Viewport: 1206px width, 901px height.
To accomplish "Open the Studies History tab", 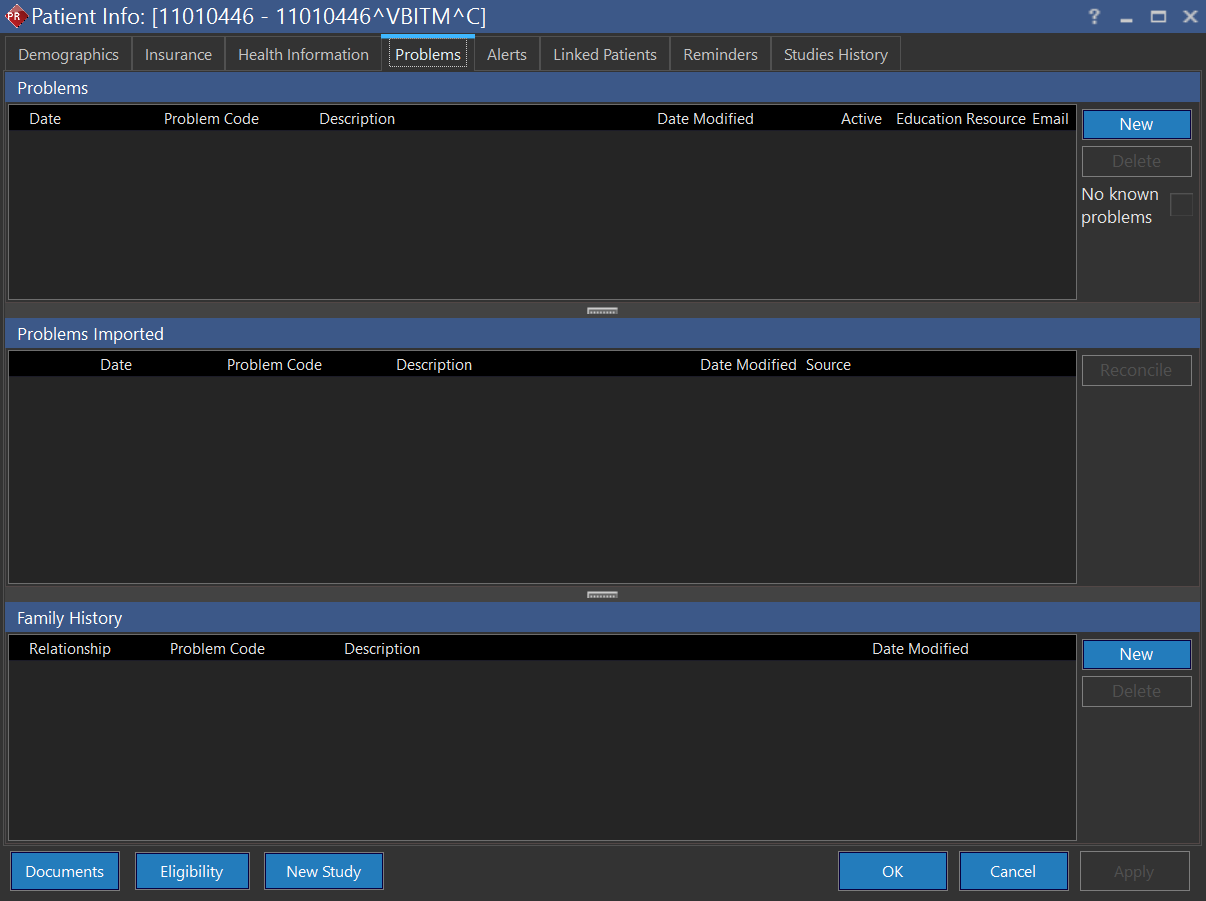I will pos(835,54).
